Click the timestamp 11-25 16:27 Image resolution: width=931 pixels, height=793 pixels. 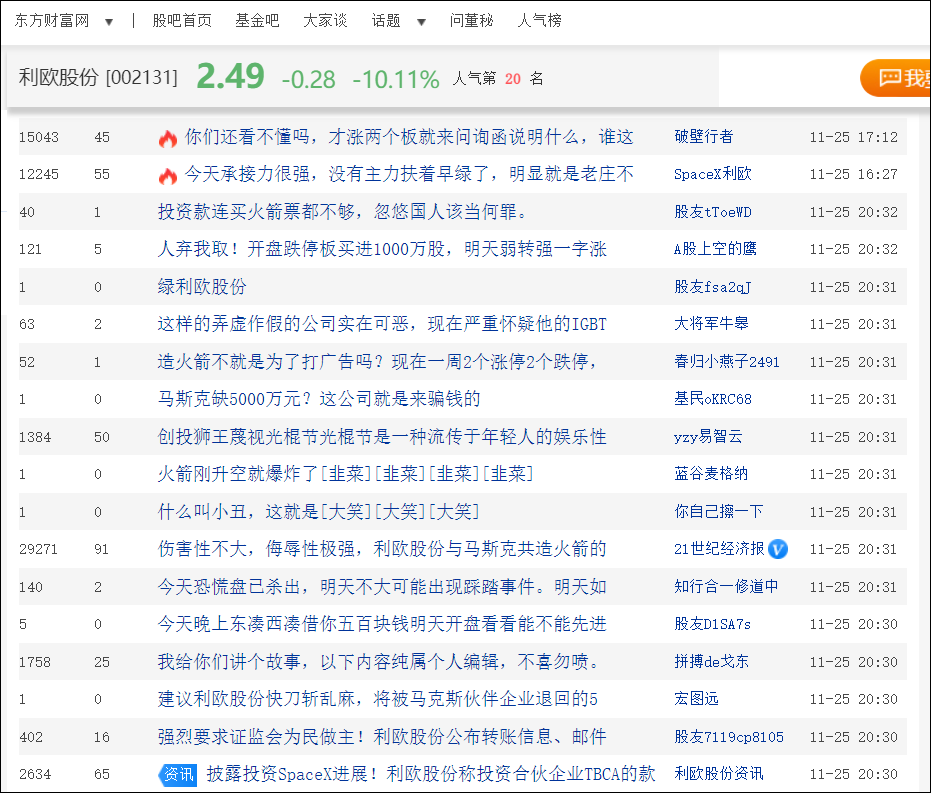click(x=854, y=174)
